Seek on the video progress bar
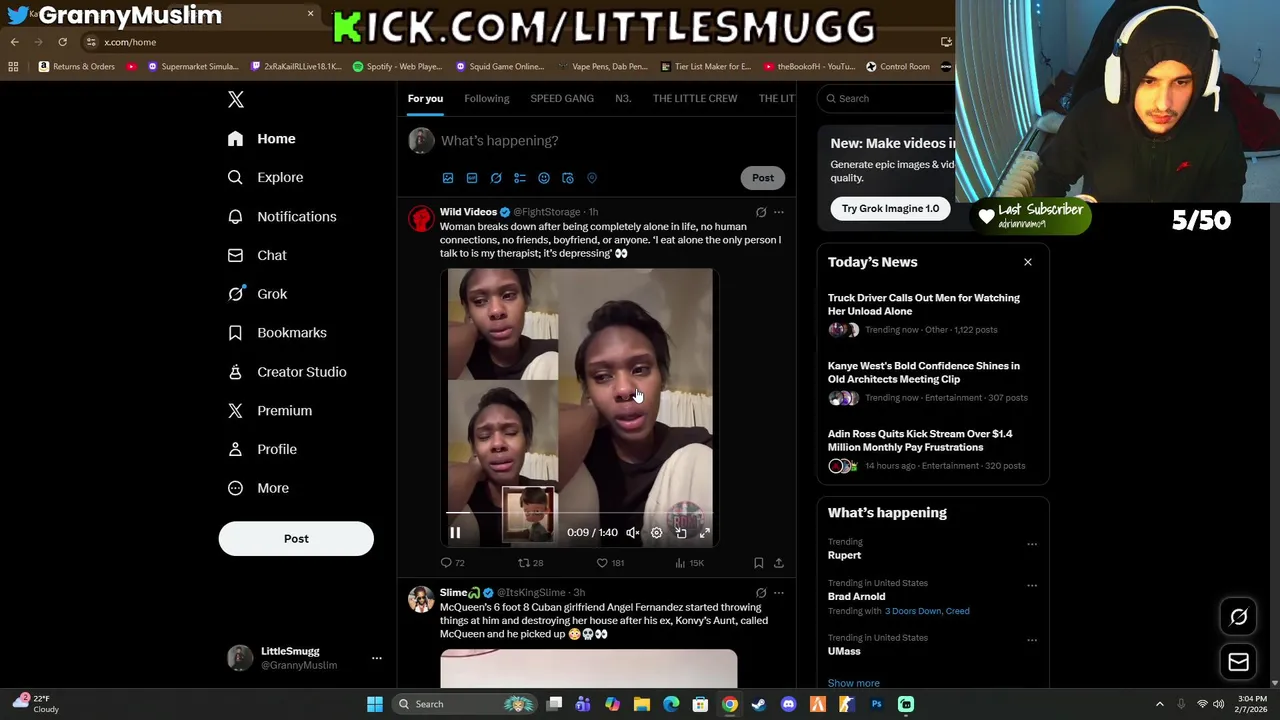The image size is (1280, 720). coord(580,513)
